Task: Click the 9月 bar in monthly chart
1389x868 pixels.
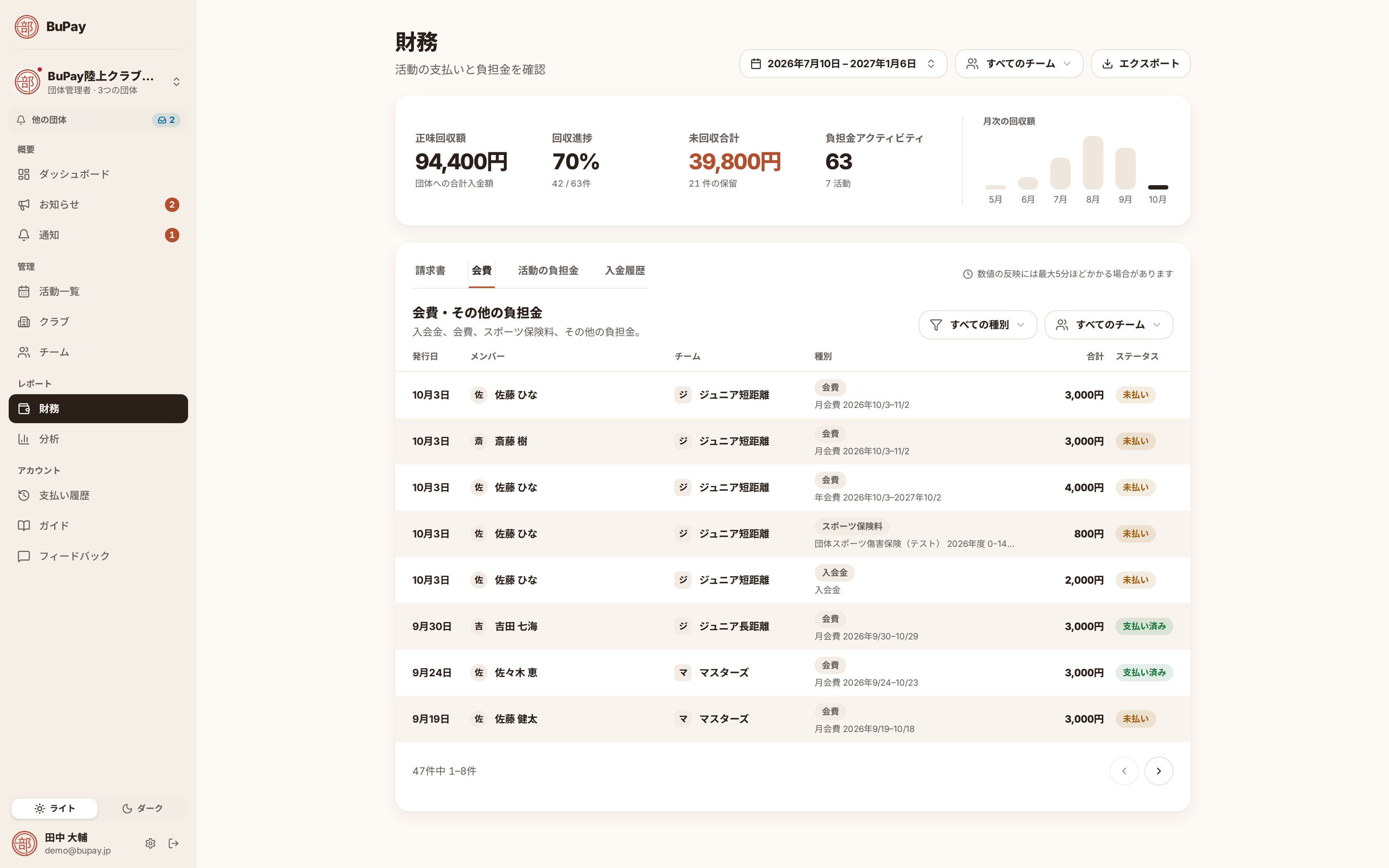Action: pyautogui.click(x=1125, y=168)
